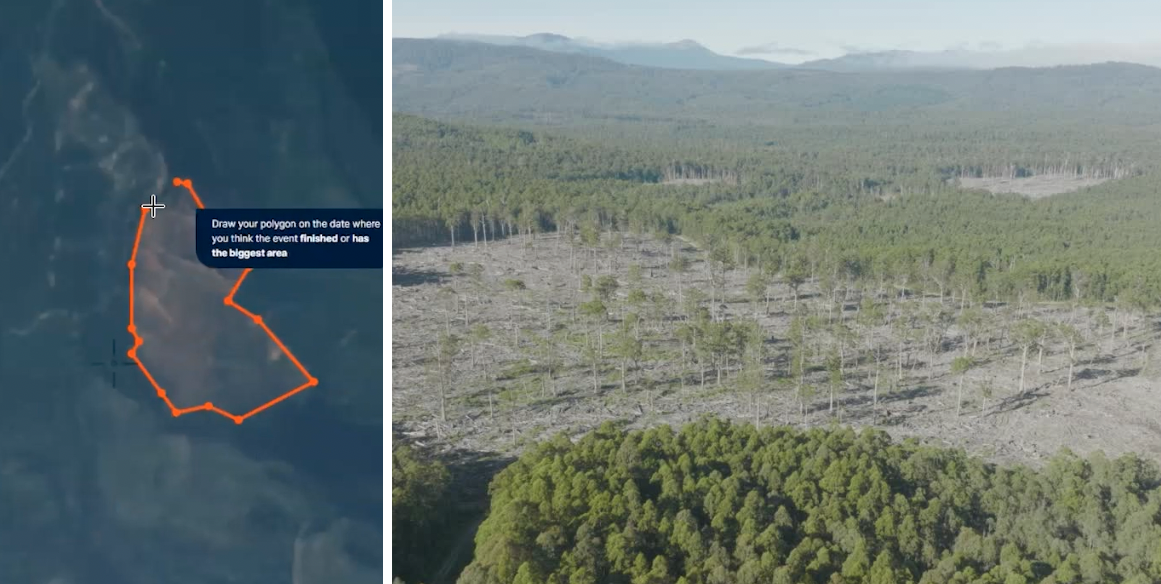The image size is (1161, 584).
Task: Click the 'Draw your polygon' instruction tooltip
Action: tap(290, 238)
